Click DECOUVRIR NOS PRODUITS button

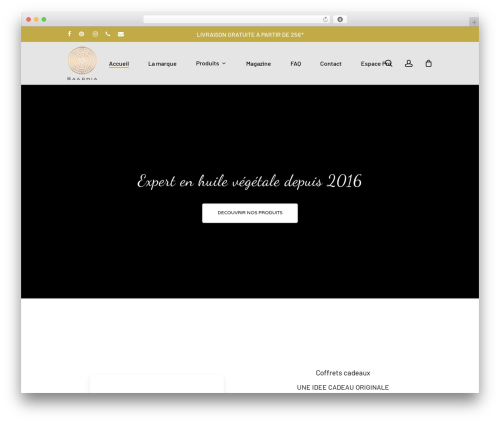[250, 213]
